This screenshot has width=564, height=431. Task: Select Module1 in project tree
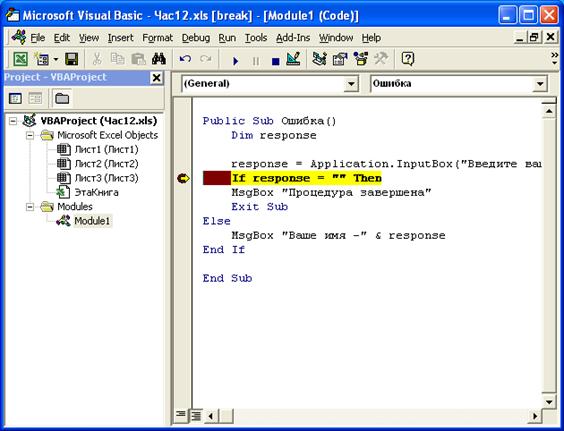(x=92, y=221)
